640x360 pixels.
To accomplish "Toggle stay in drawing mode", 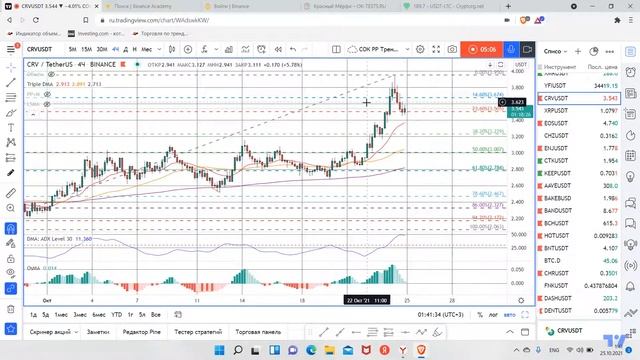I will click(11, 243).
